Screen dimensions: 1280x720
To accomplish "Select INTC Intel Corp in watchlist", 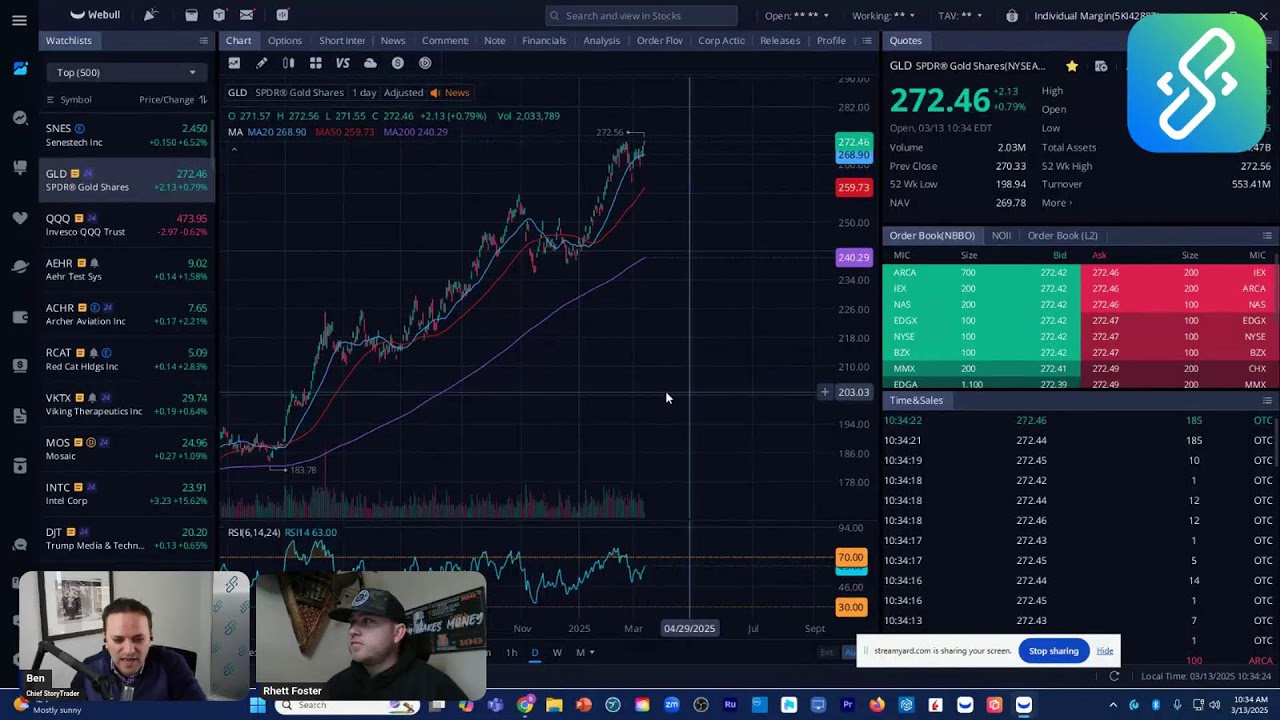I will click(x=126, y=494).
